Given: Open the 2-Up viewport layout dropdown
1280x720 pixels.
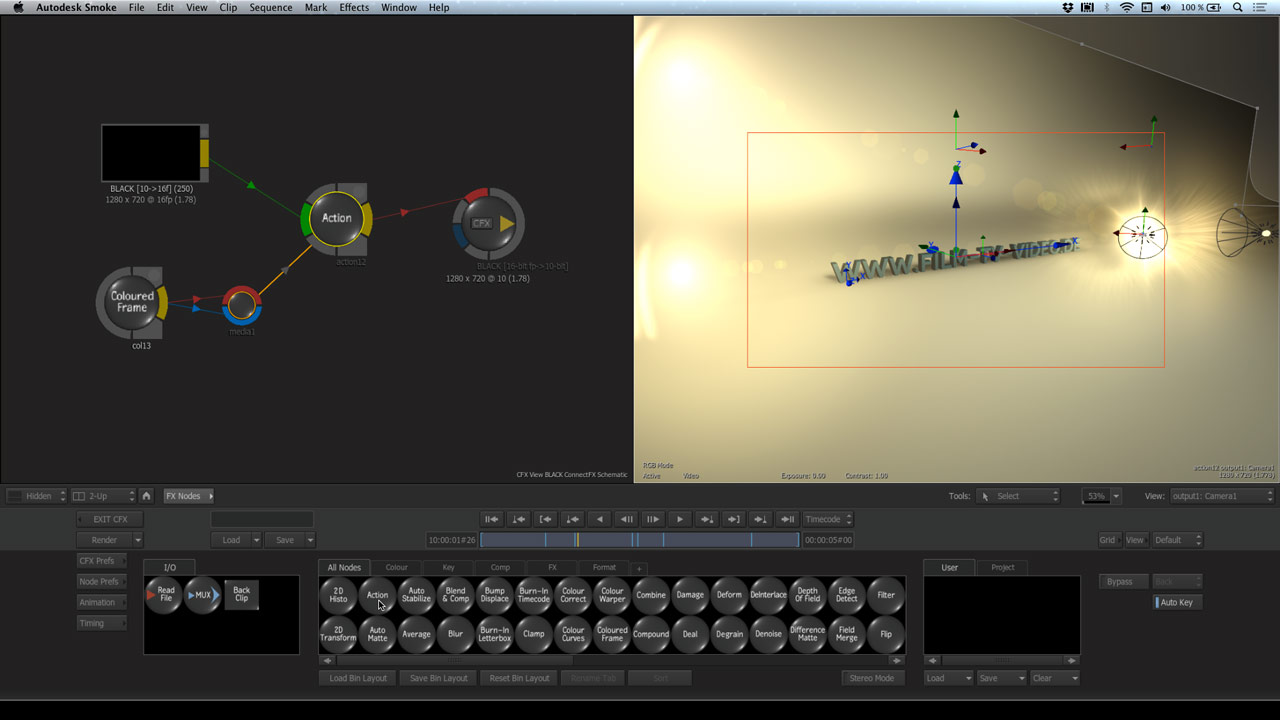Looking at the screenshot, I should 103,496.
